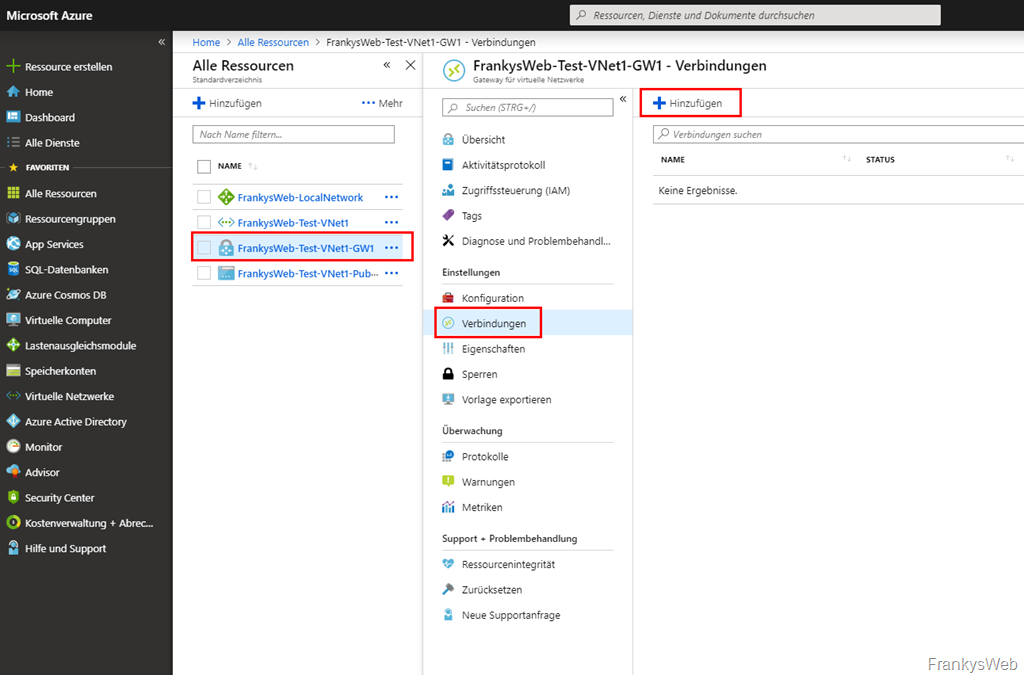The height and width of the screenshot is (675, 1024).
Task: Select the Lastenausgleichsmodule icon in sidebar
Action: pos(13,345)
